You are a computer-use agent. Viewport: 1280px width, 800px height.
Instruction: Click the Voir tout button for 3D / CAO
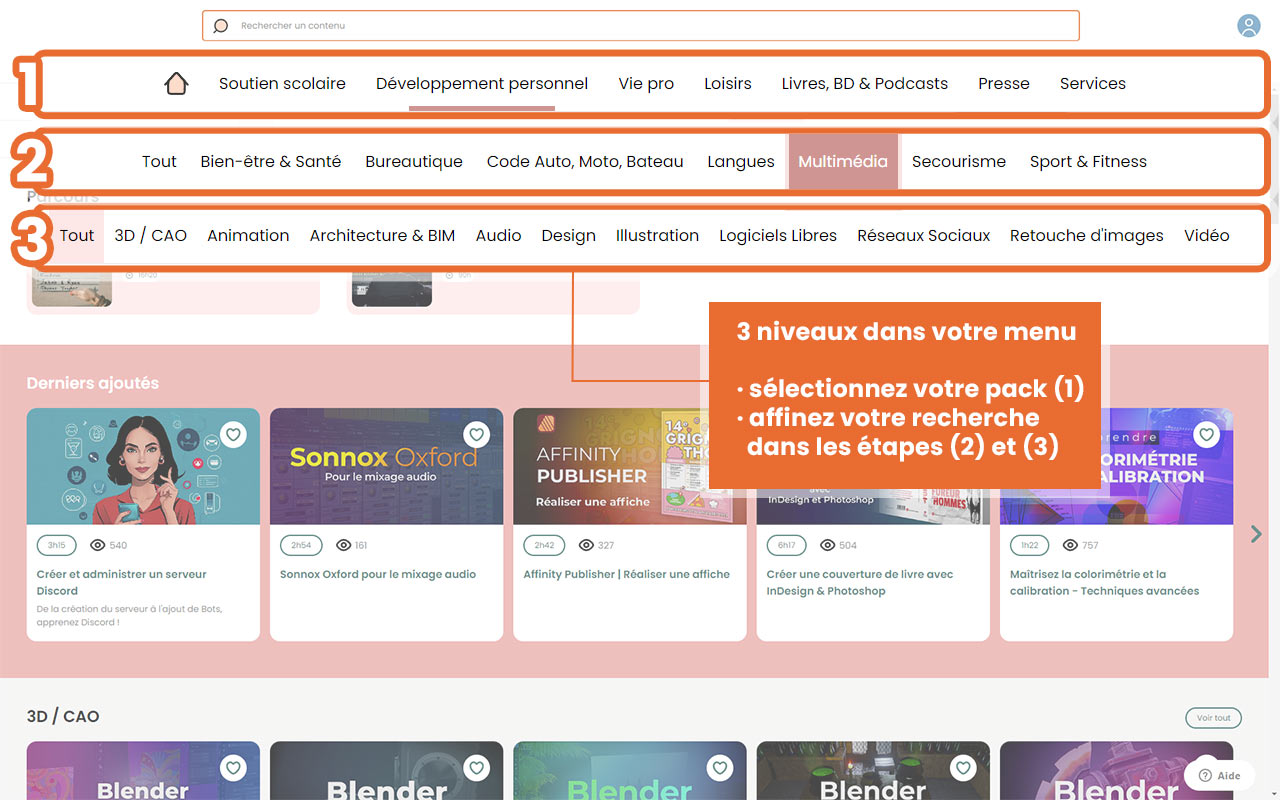click(x=1213, y=717)
